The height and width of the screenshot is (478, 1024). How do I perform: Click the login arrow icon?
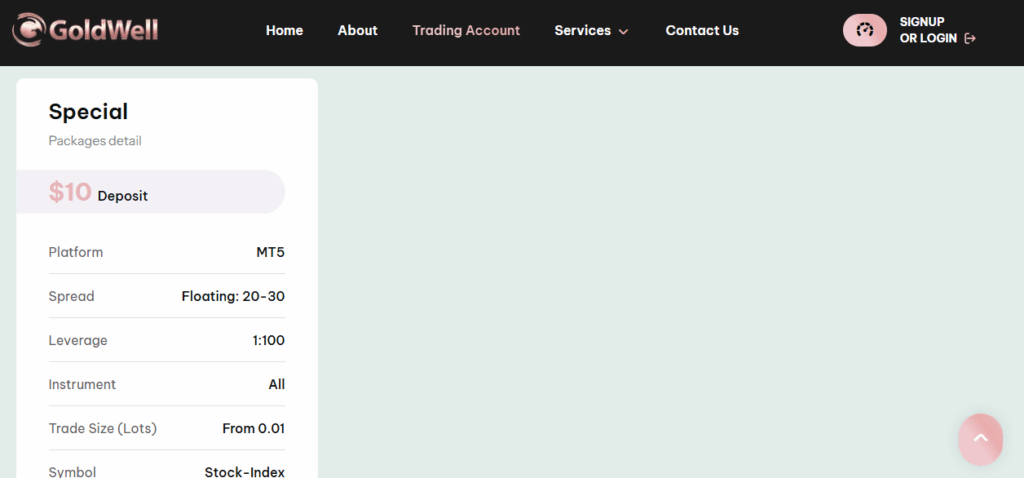coord(970,39)
